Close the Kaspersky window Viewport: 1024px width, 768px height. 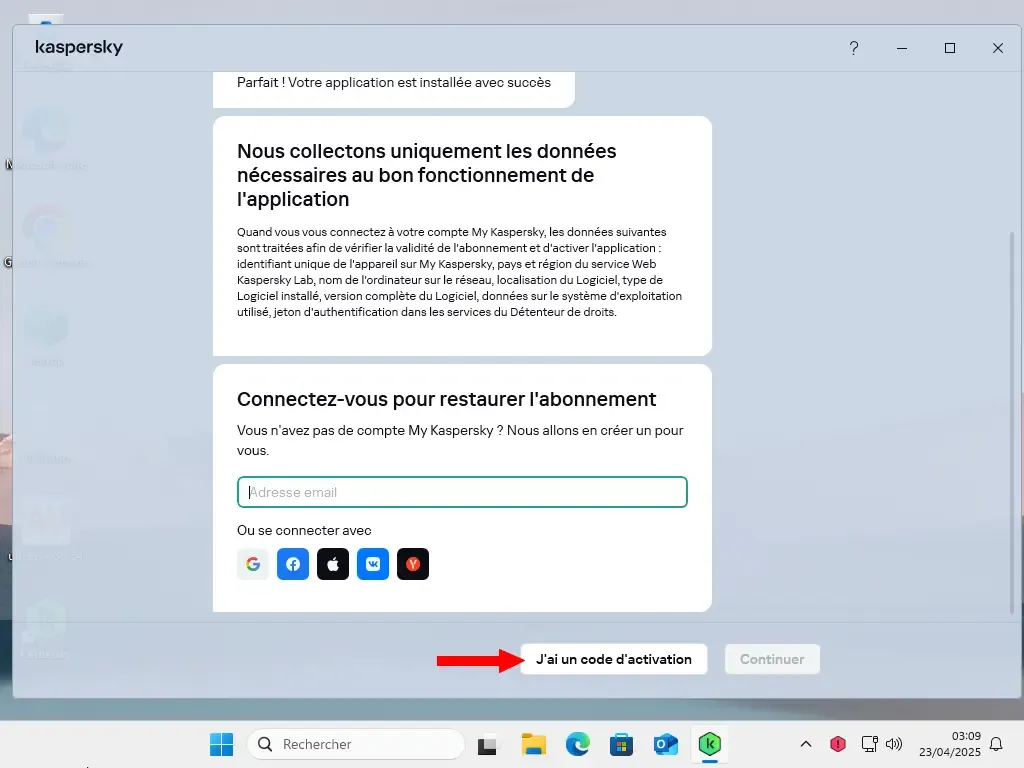pyautogui.click(x=997, y=48)
